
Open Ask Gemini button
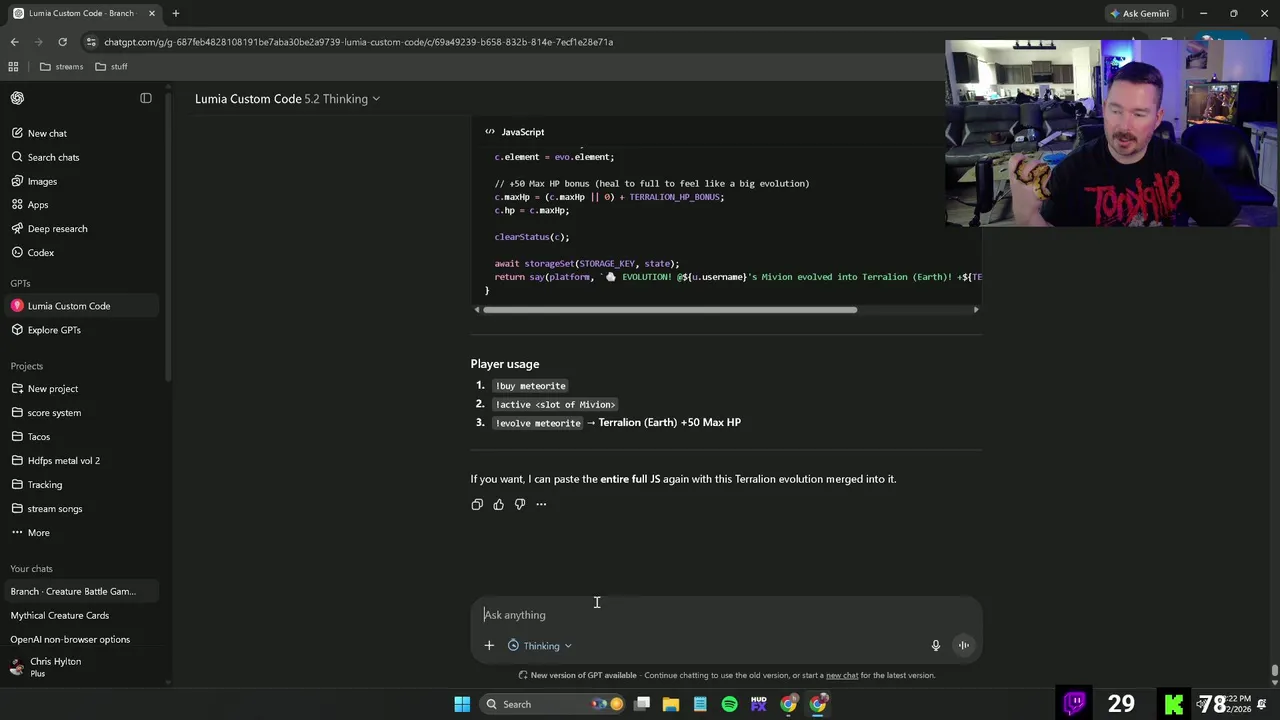pos(1139,13)
